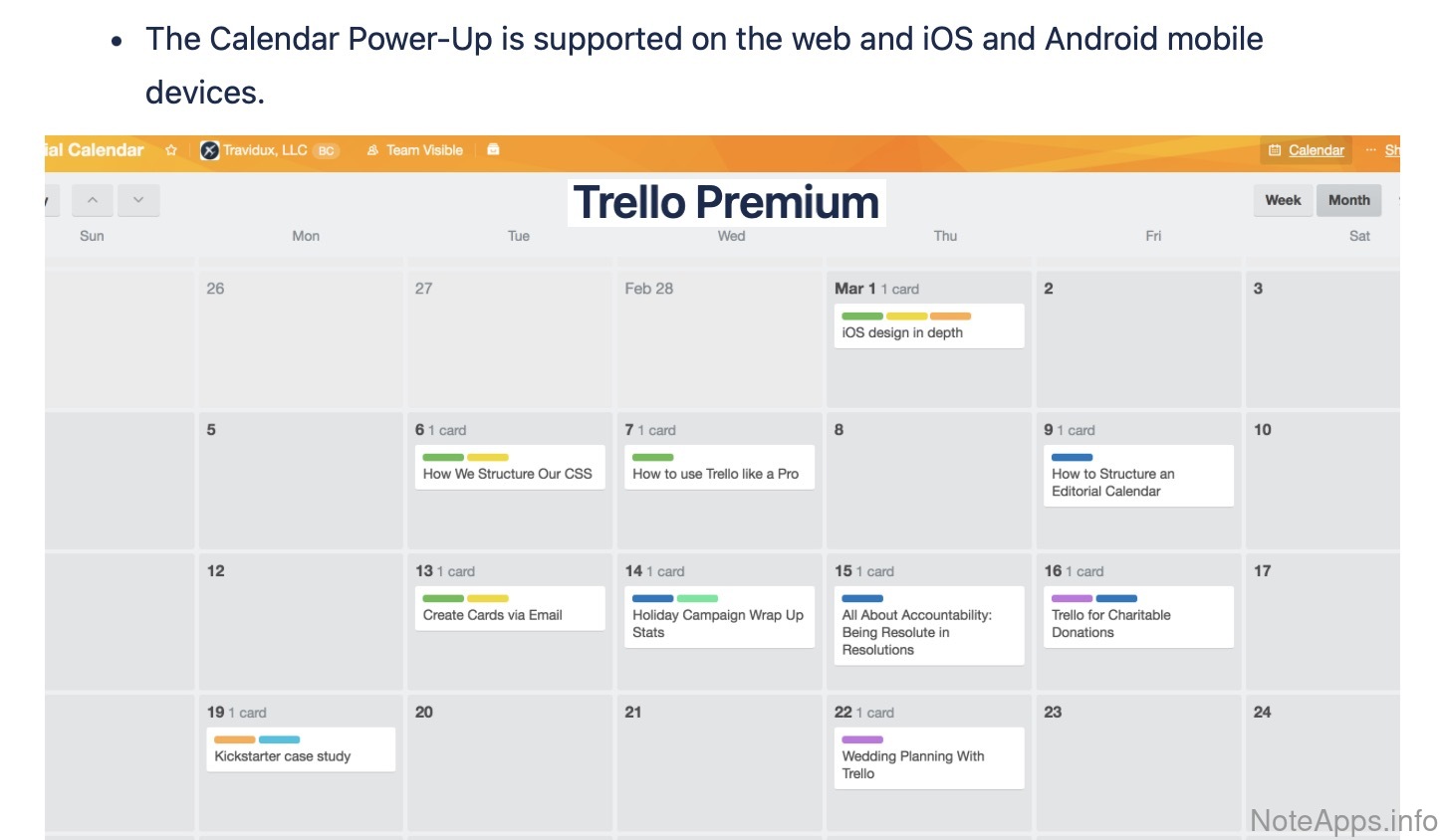Open 'Trello for Charitable Donations' card
The image size is (1440, 840).
(x=1136, y=624)
